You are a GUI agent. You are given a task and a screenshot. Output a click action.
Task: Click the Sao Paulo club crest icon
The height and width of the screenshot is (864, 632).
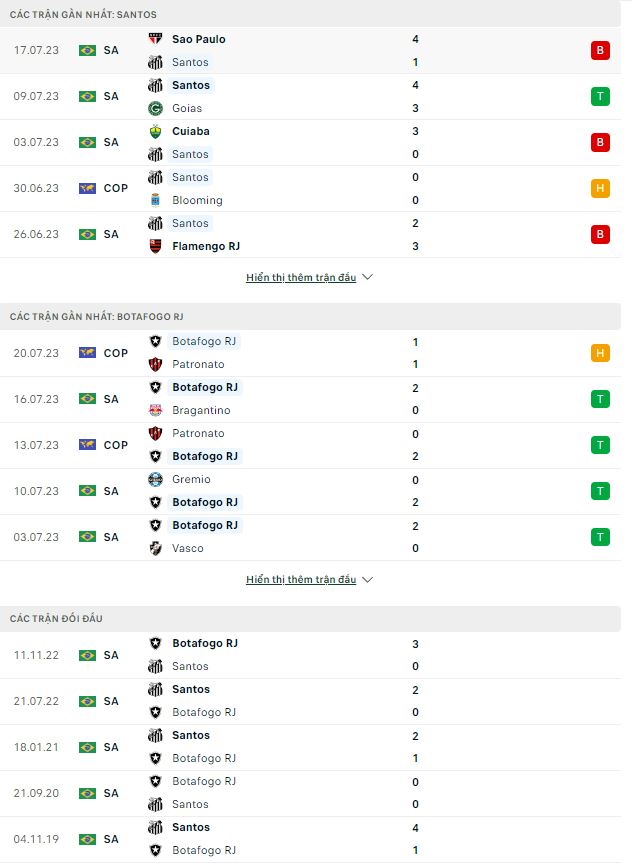pyautogui.click(x=155, y=39)
